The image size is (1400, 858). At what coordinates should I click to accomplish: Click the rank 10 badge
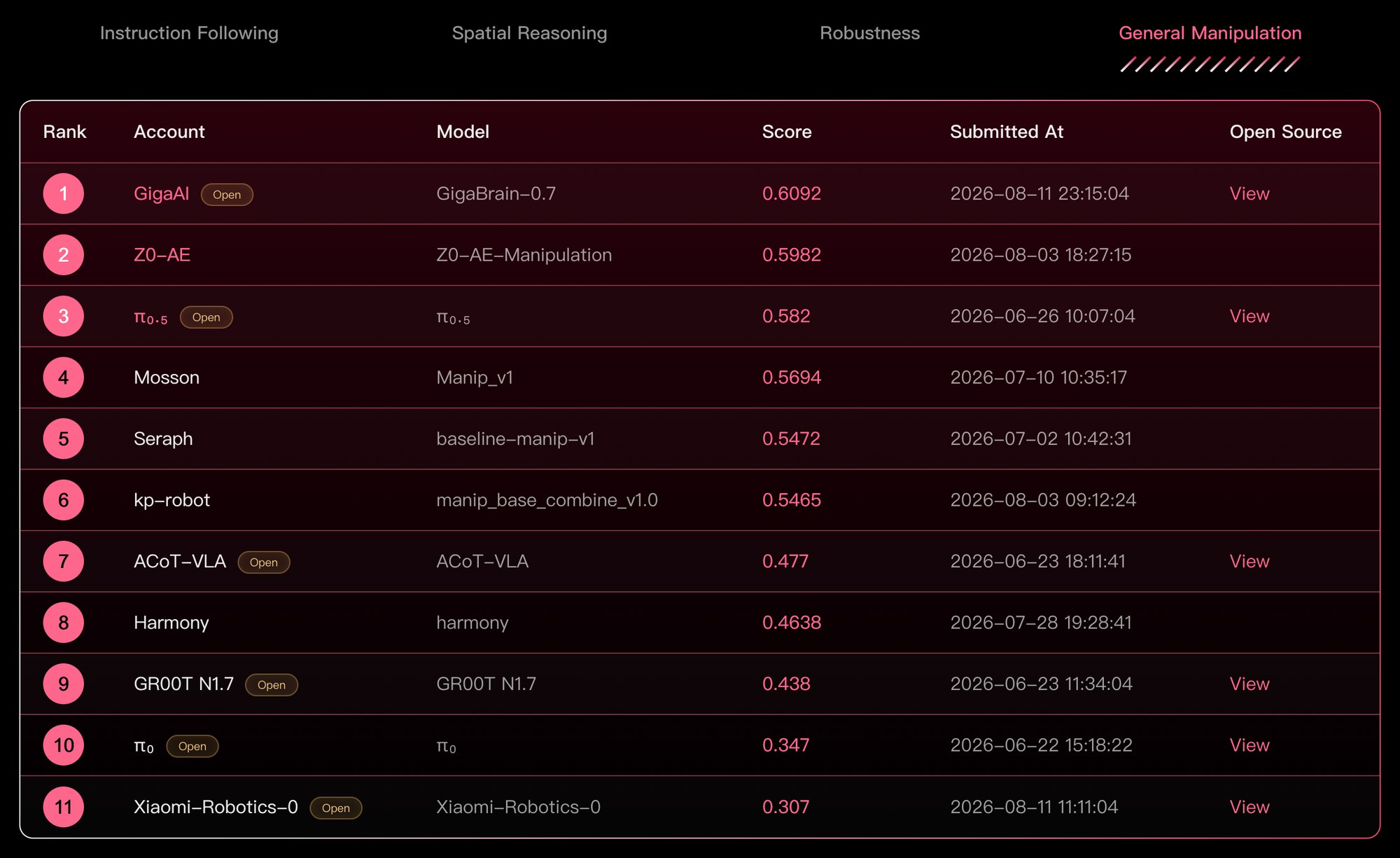[64, 745]
